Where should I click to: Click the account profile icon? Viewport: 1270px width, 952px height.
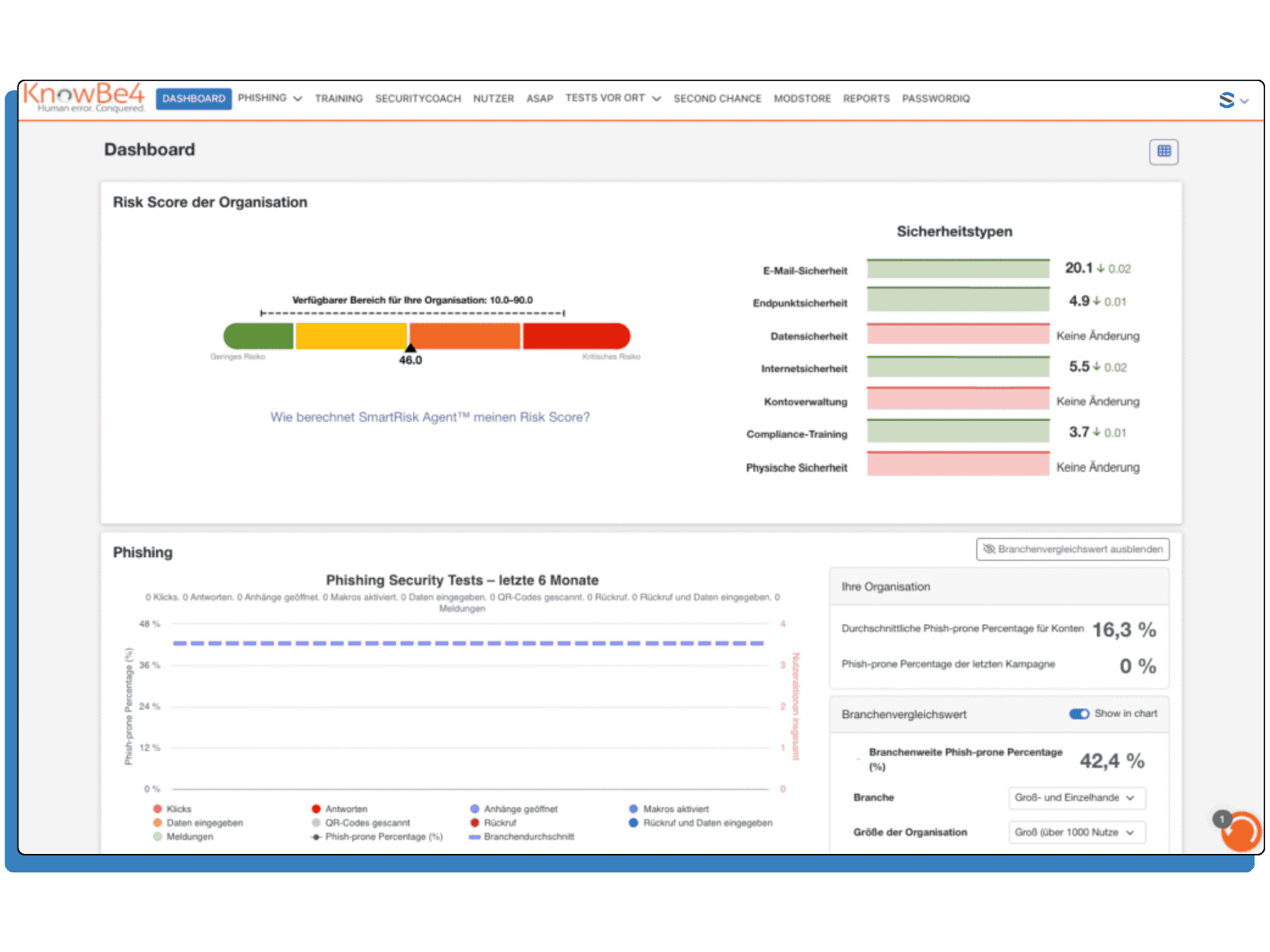(1226, 99)
